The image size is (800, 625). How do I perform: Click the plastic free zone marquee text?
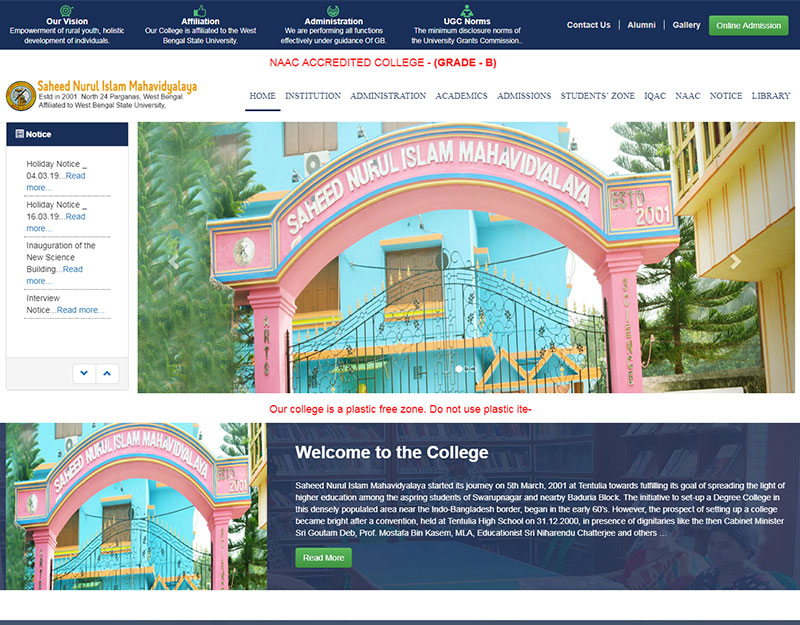click(401, 409)
